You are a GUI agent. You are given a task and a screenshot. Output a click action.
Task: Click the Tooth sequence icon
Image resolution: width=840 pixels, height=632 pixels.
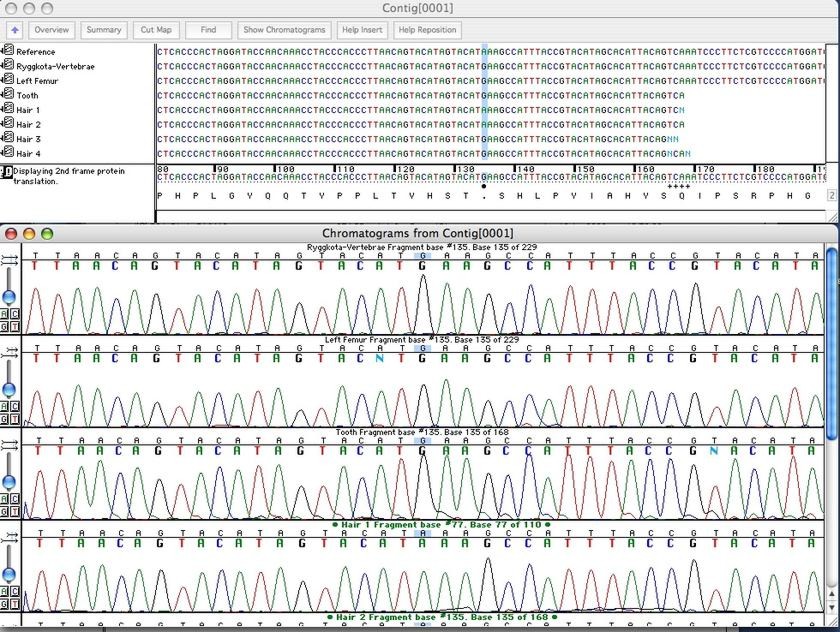pyautogui.click(x=8, y=95)
